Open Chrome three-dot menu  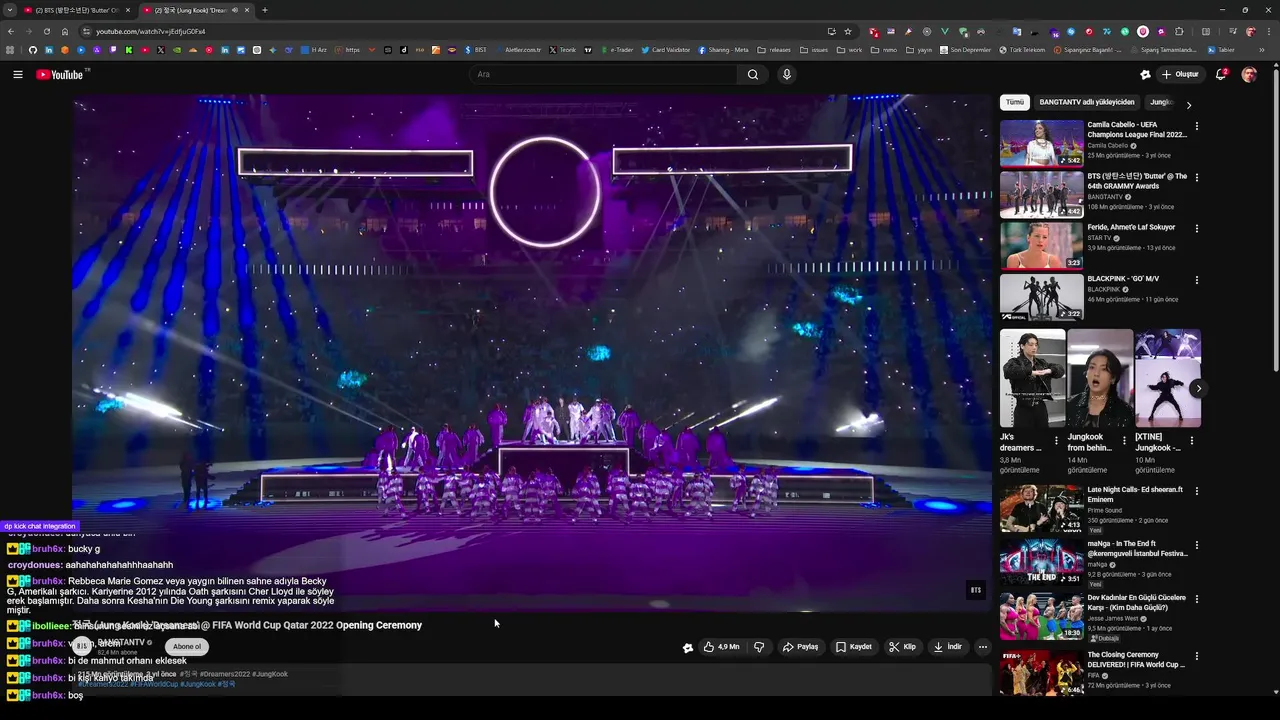(x=1268, y=31)
